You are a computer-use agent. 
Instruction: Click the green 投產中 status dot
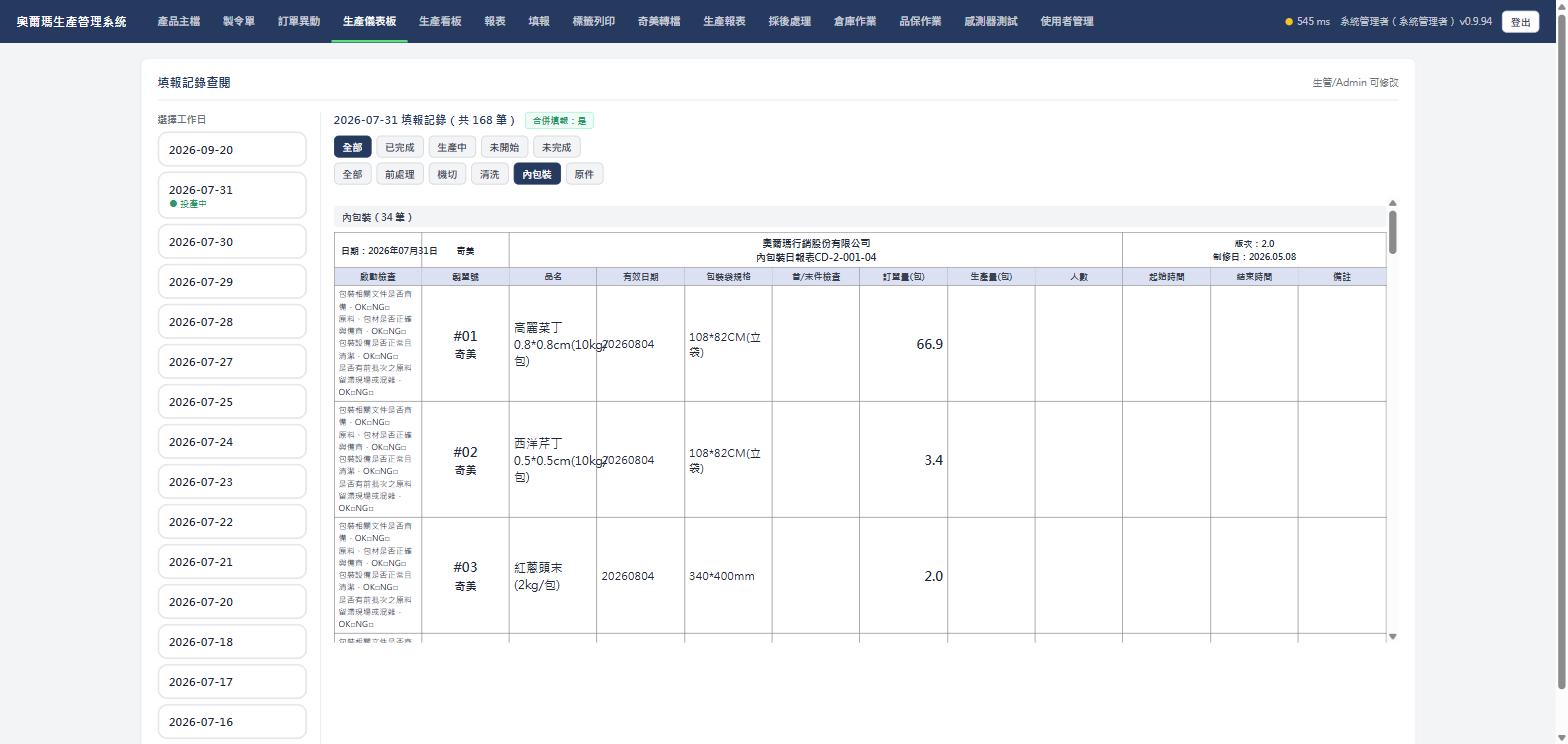(x=173, y=204)
